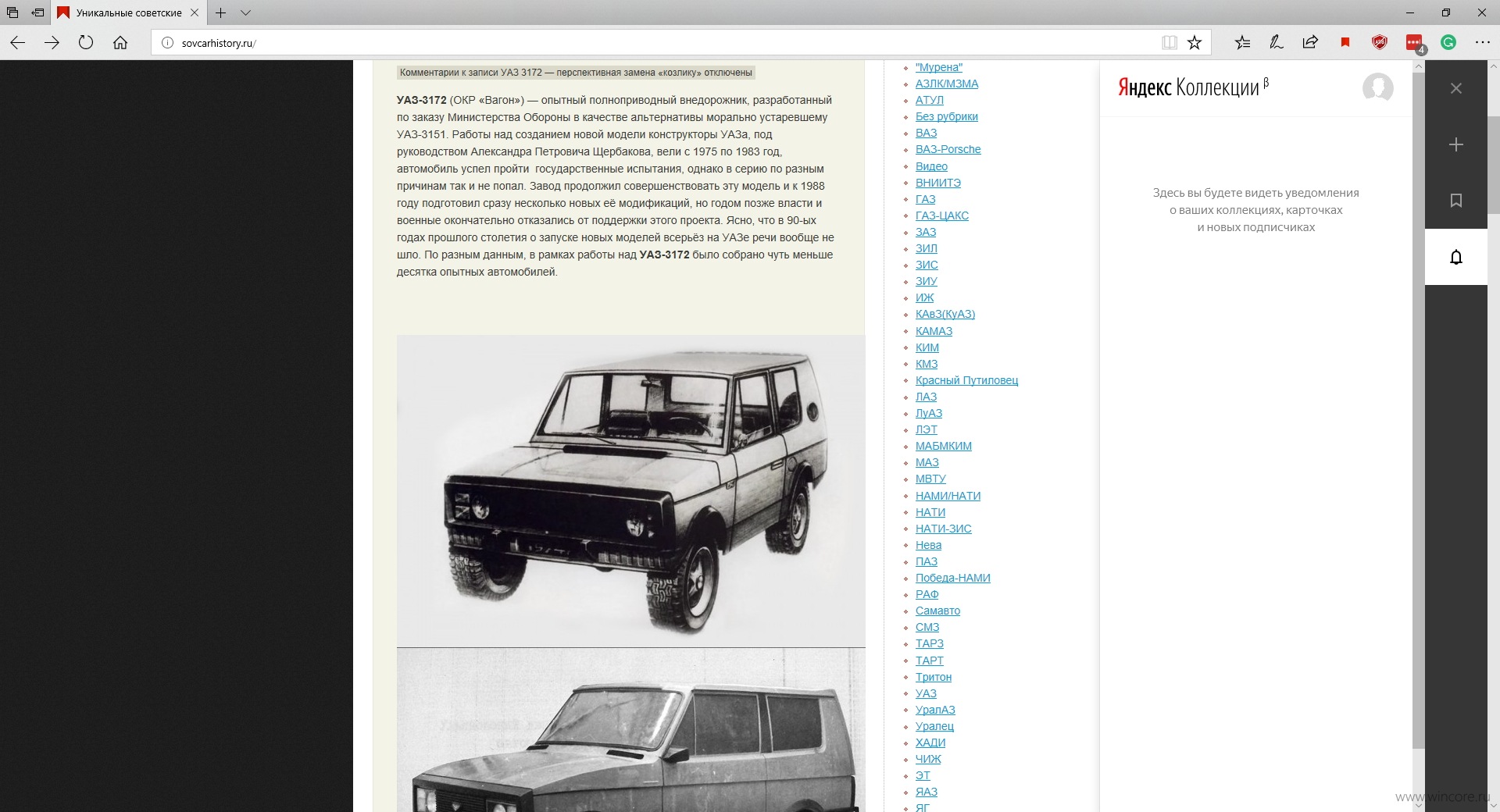Show site information icon in address bar
The height and width of the screenshot is (812, 1500).
166,43
